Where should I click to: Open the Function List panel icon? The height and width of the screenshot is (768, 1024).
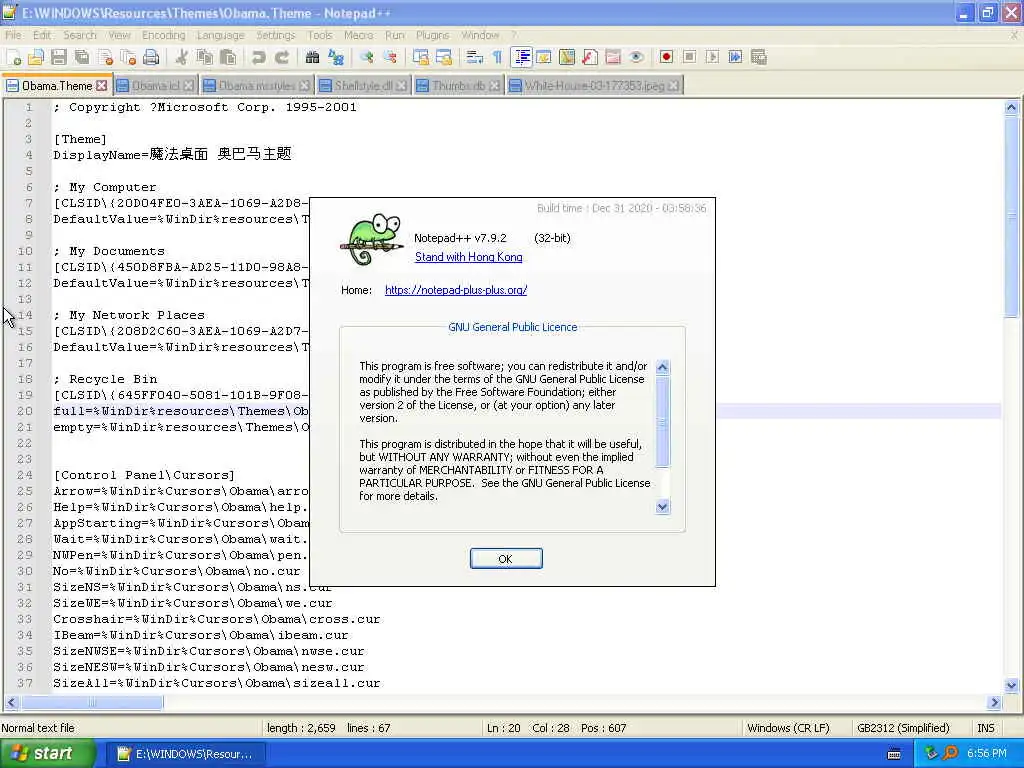click(x=590, y=57)
